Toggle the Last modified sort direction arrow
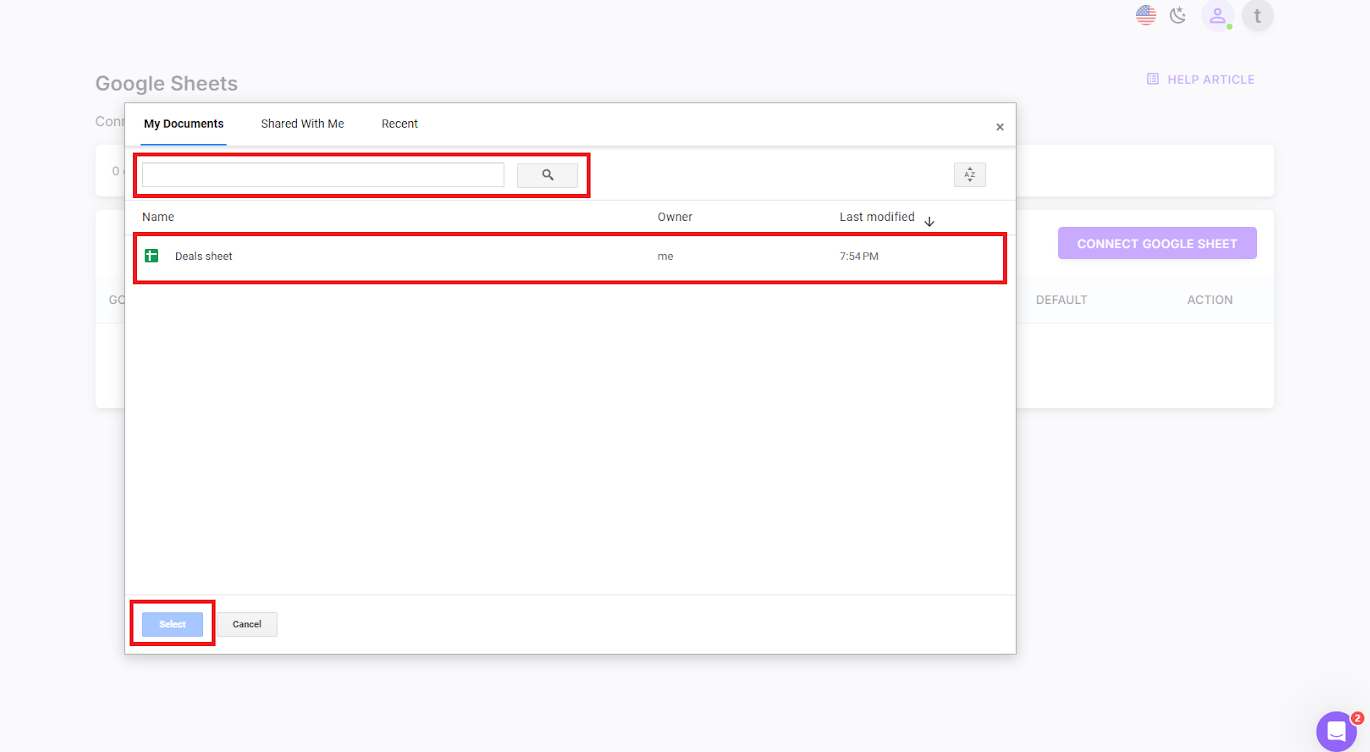The width and height of the screenshot is (1370, 752). [929, 220]
